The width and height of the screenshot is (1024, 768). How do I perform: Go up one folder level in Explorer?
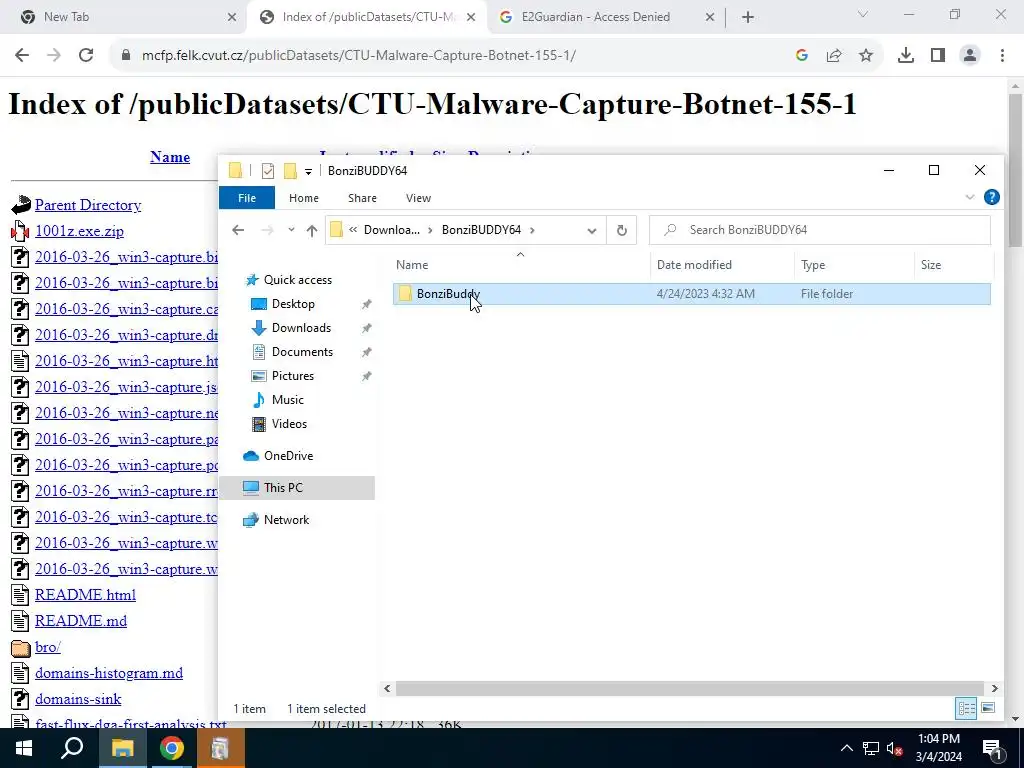pyautogui.click(x=312, y=230)
